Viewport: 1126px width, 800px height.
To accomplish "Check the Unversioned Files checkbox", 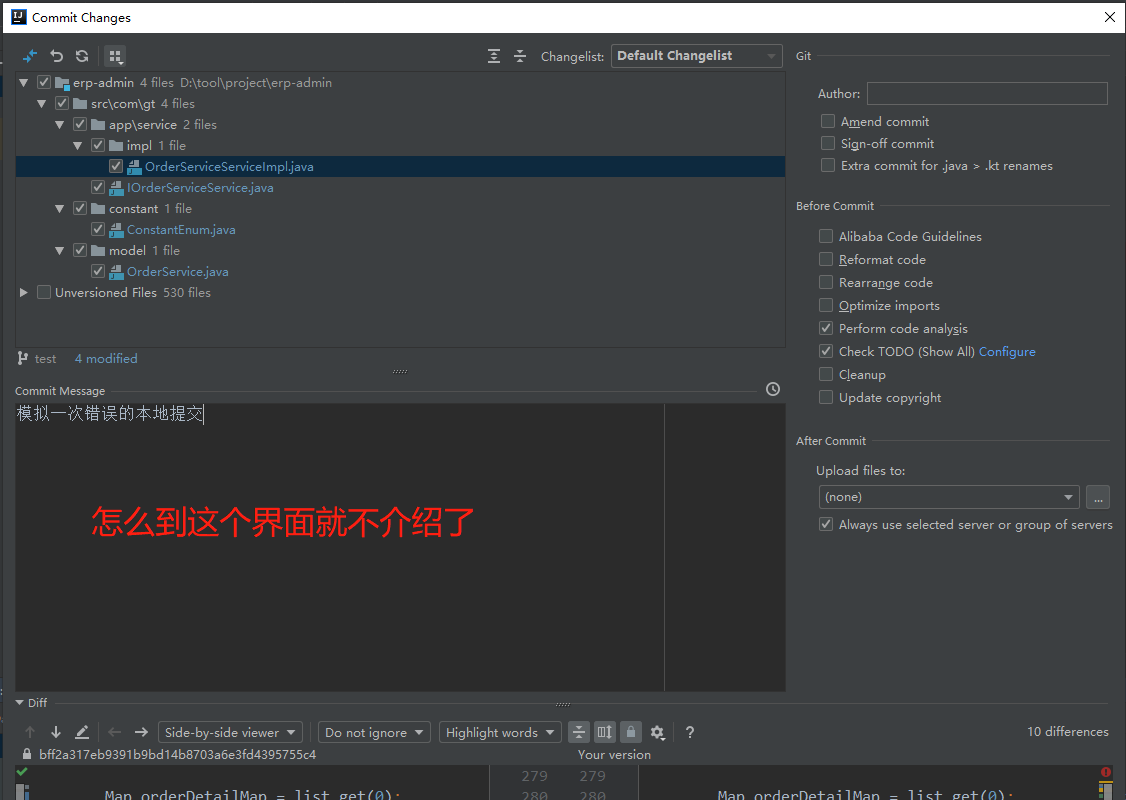I will click(x=44, y=292).
